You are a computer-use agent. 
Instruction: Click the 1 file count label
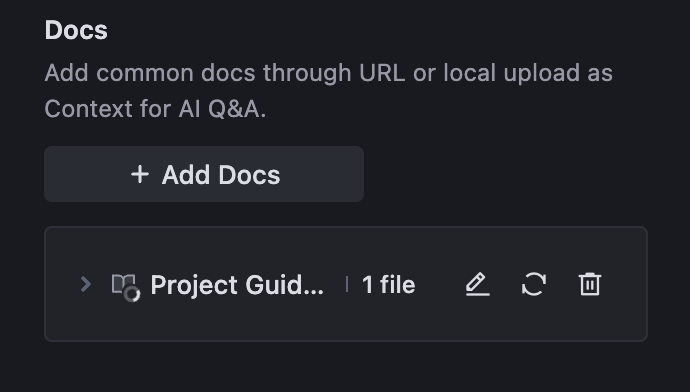tap(389, 284)
